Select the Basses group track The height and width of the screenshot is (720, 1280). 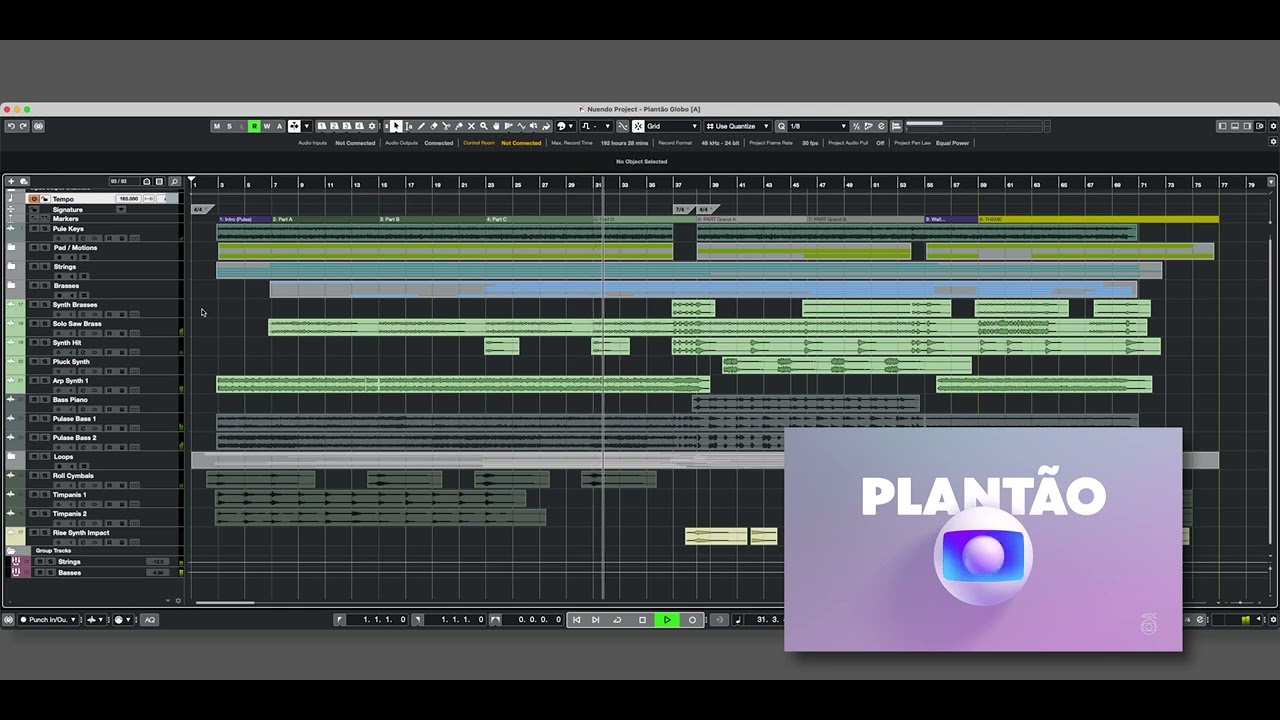click(x=69, y=573)
